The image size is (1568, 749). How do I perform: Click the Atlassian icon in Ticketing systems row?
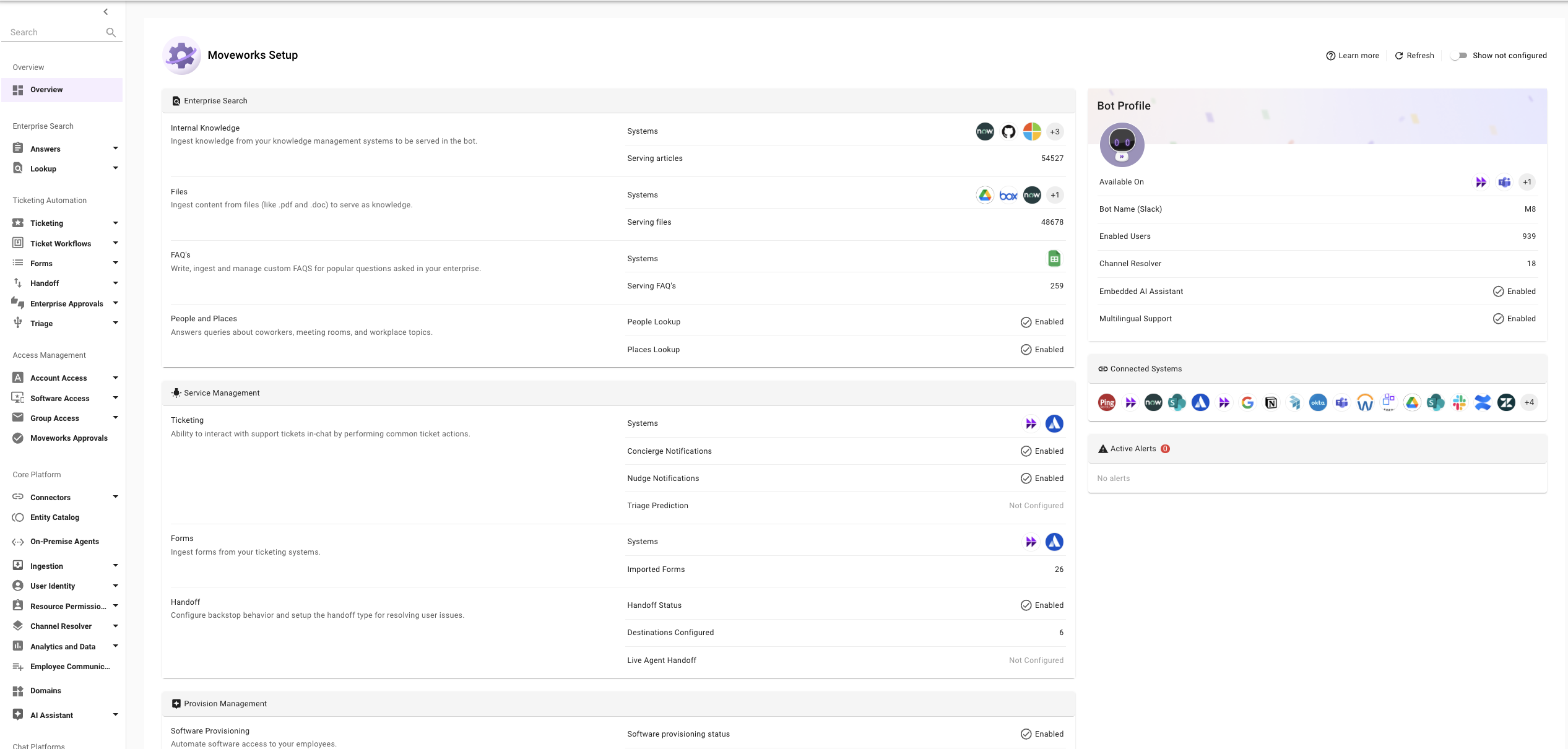(1054, 423)
